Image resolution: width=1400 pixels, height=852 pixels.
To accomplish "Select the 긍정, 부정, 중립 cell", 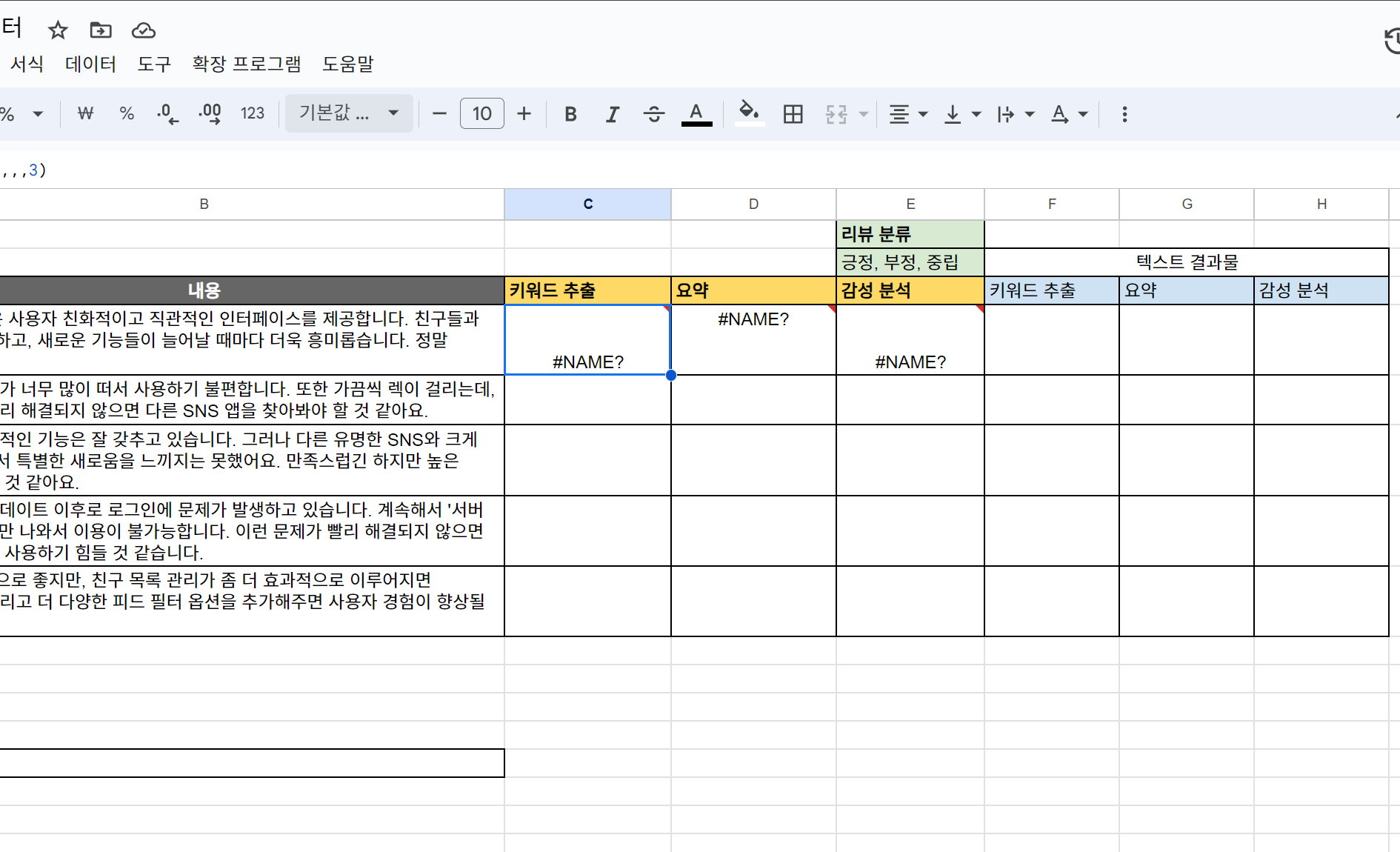I will click(x=910, y=262).
